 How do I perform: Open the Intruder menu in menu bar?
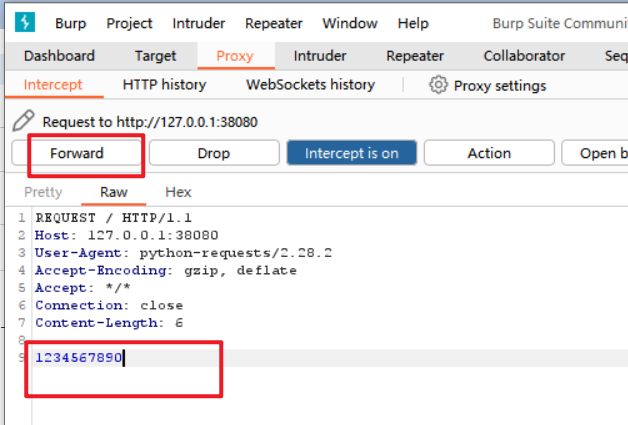click(x=199, y=23)
